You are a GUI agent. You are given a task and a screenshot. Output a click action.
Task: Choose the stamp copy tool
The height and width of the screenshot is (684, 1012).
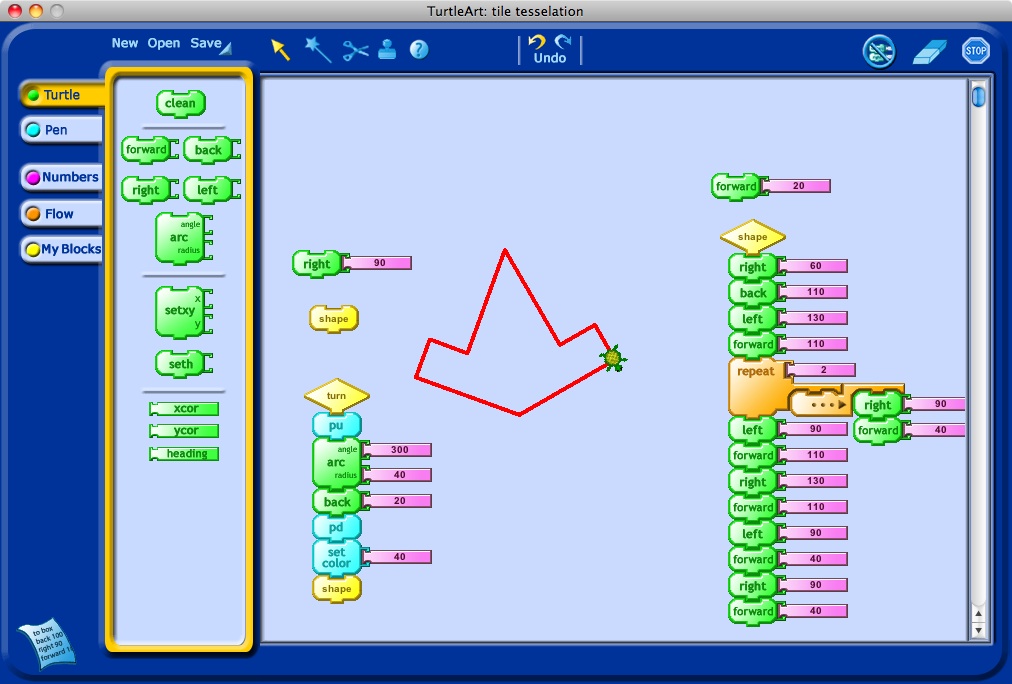point(387,50)
